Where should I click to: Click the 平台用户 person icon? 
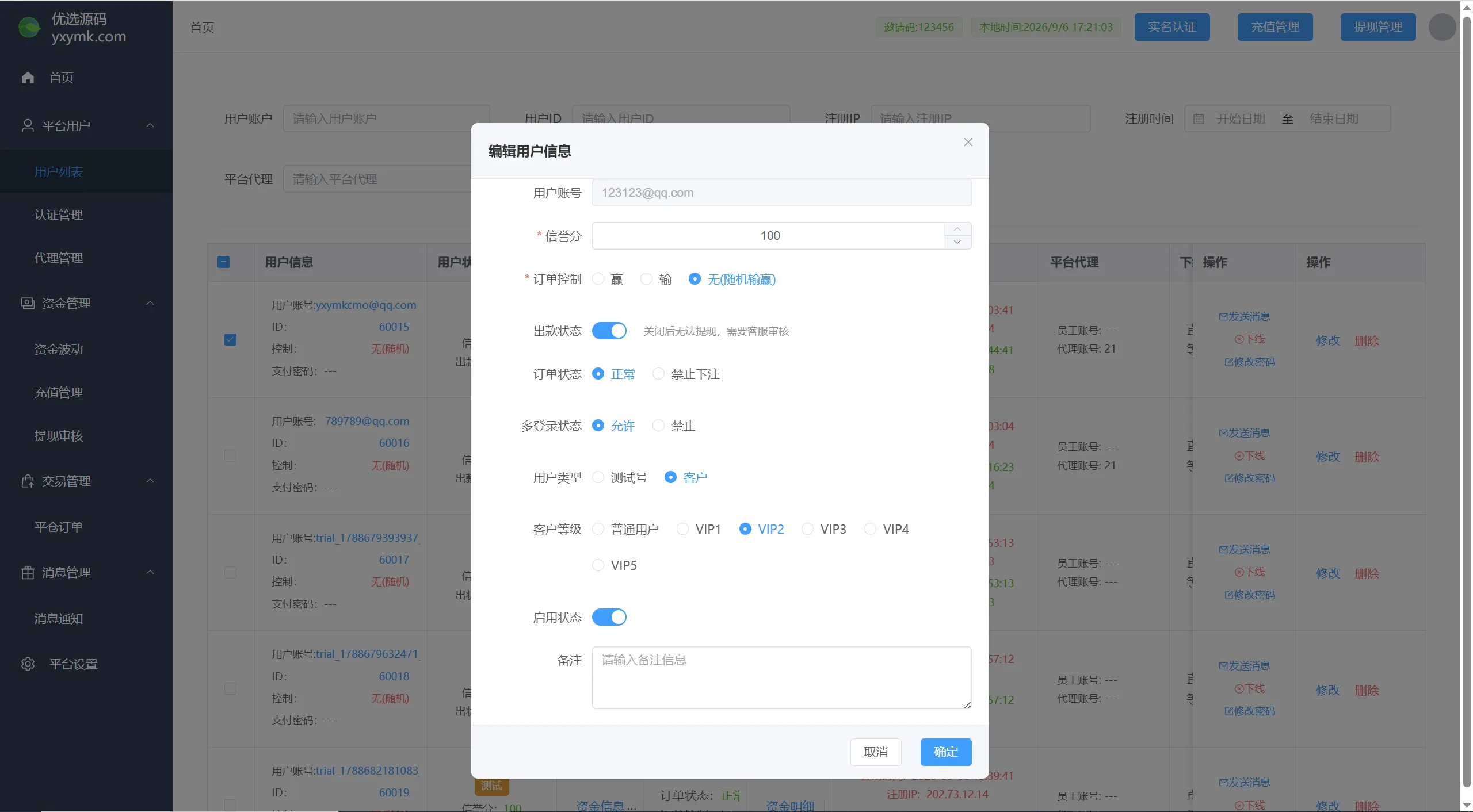point(27,125)
